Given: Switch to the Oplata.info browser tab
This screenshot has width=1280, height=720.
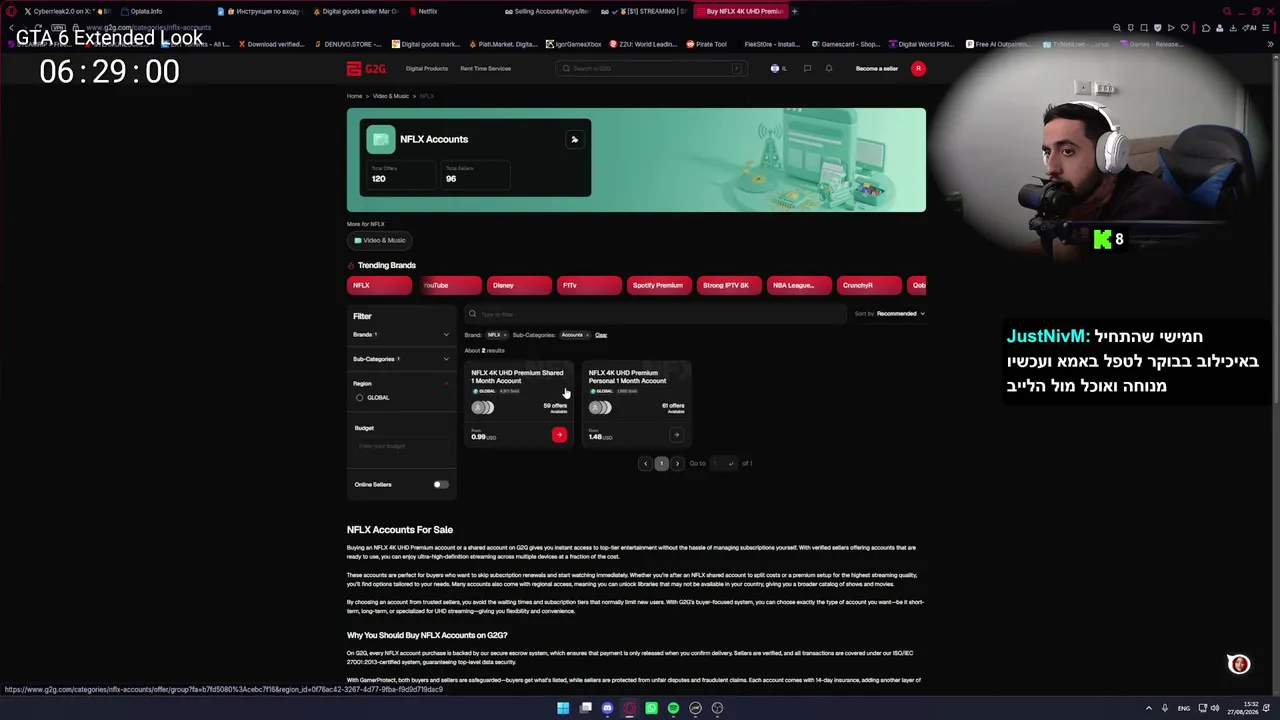Looking at the screenshot, I should tap(164, 11).
